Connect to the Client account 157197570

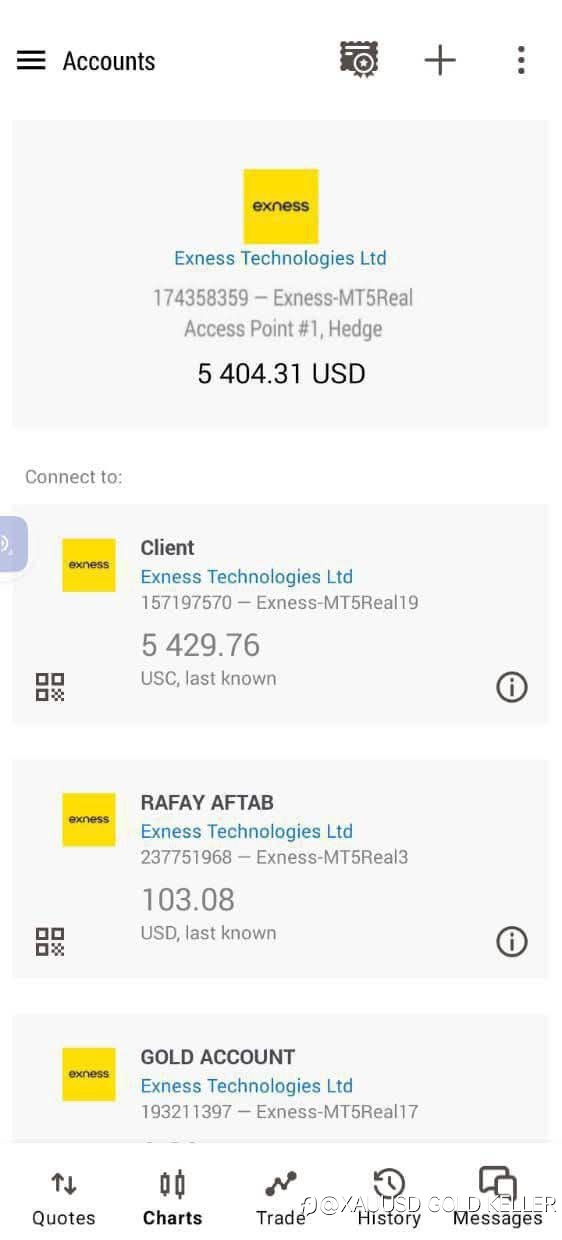280,614
